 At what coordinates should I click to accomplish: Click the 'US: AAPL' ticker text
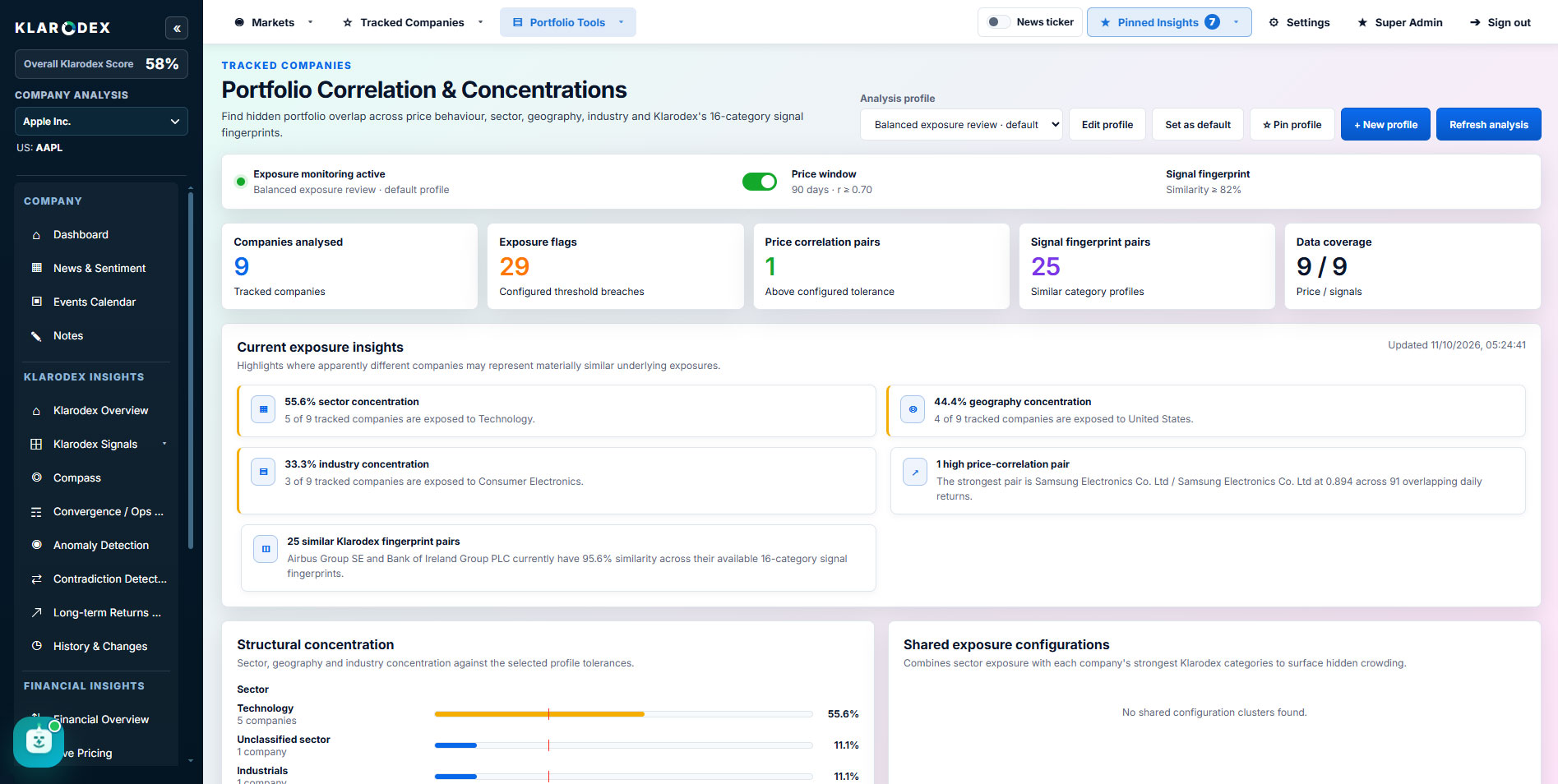point(39,148)
